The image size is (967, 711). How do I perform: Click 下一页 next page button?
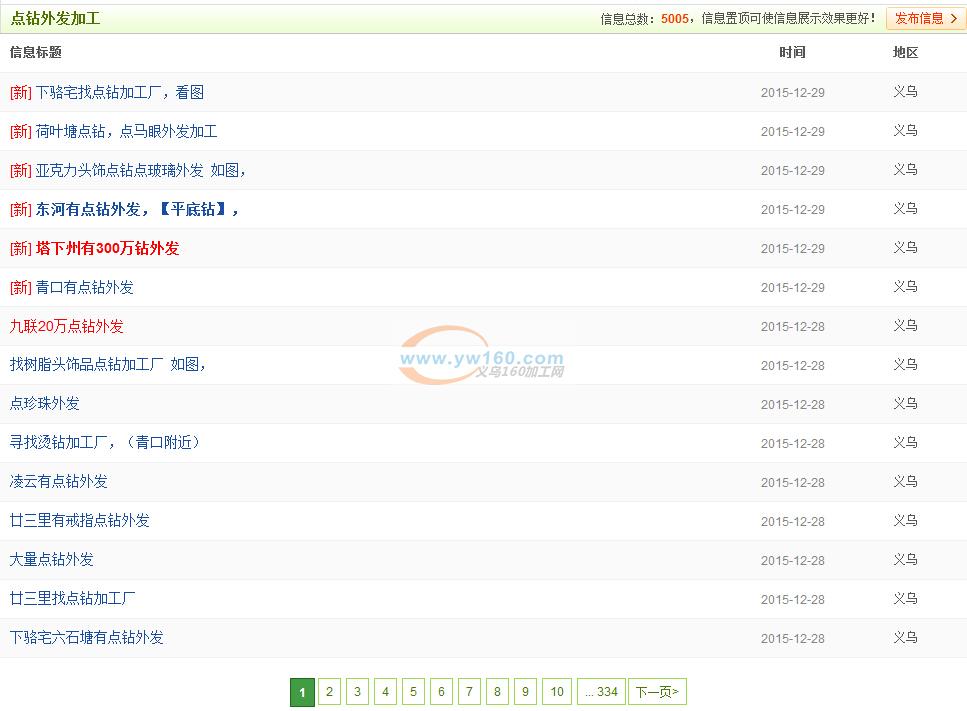657,692
